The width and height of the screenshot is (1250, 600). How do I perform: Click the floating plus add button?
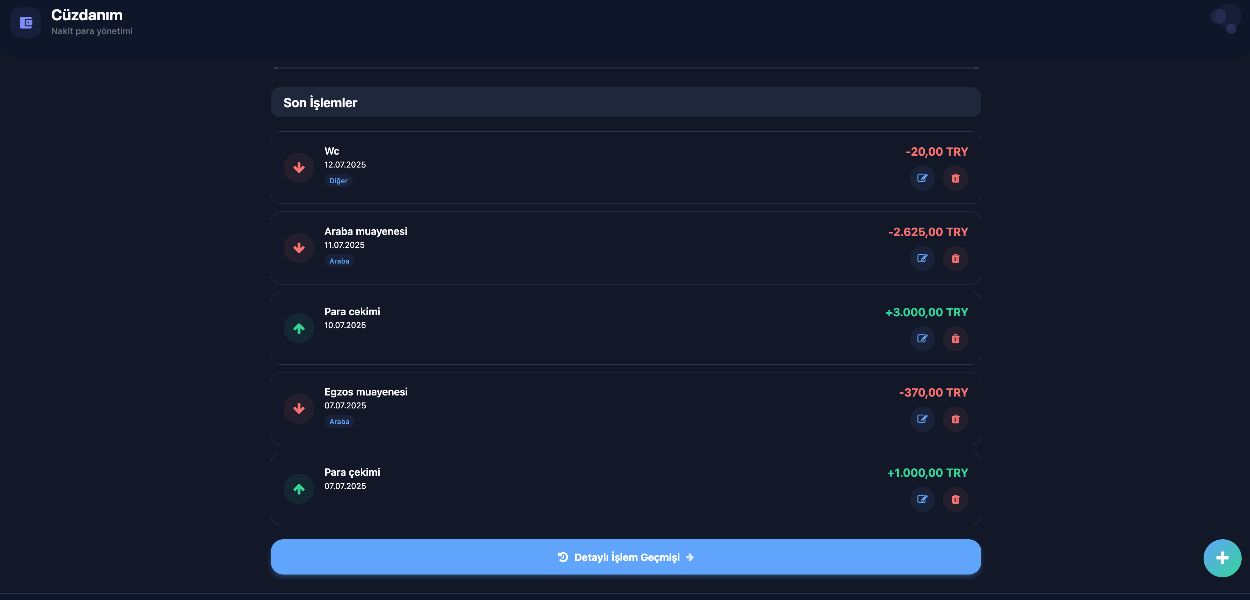tap(1222, 558)
